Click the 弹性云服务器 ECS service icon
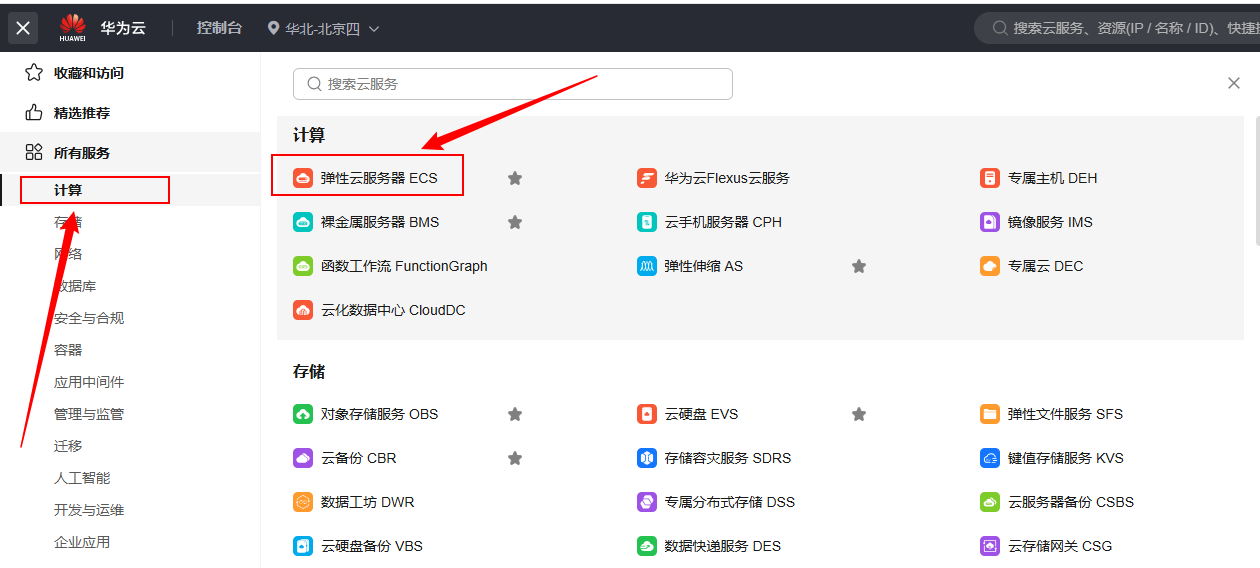The height and width of the screenshot is (568, 1260). [303, 178]
